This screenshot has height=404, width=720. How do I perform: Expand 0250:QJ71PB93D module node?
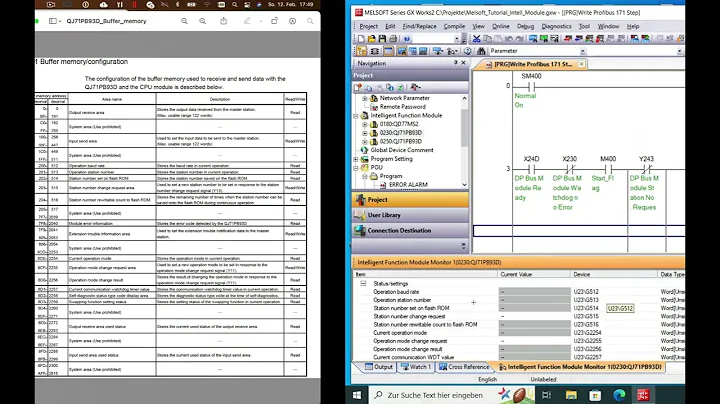click(x=365, y=142)
